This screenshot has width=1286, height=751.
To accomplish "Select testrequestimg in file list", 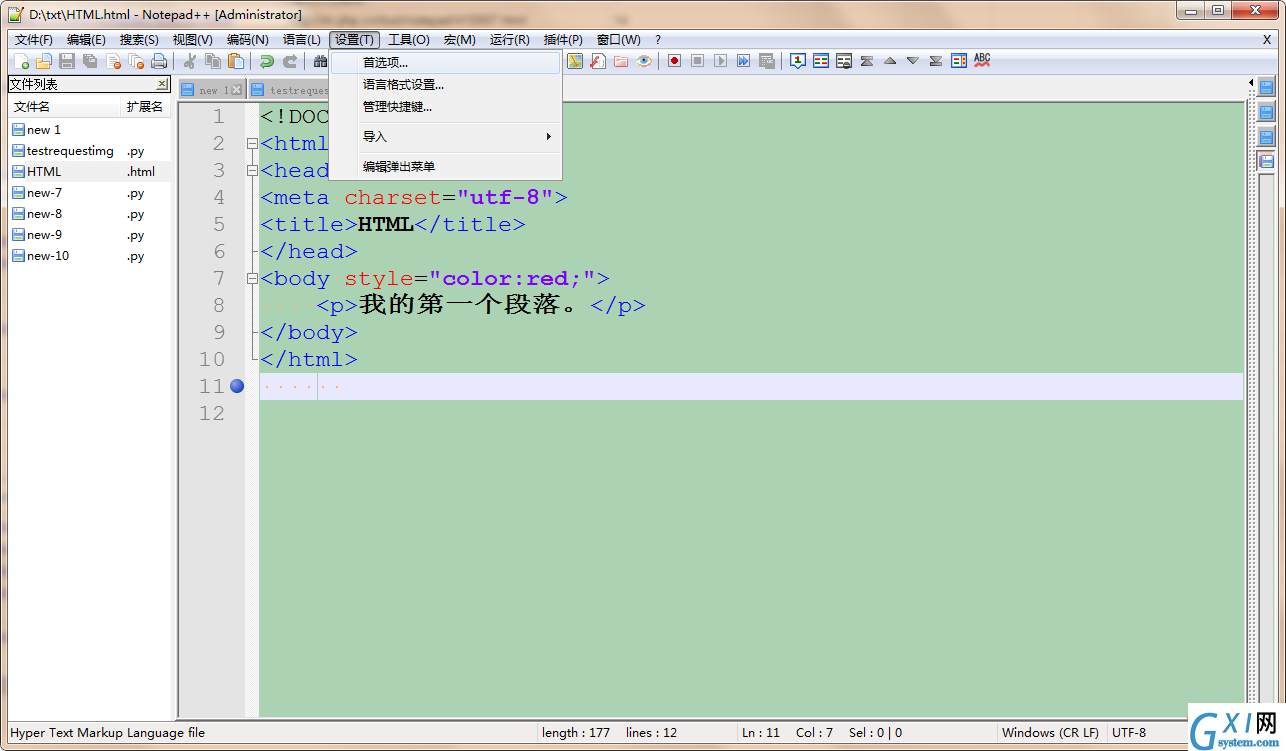I will (x=90, y=151).
